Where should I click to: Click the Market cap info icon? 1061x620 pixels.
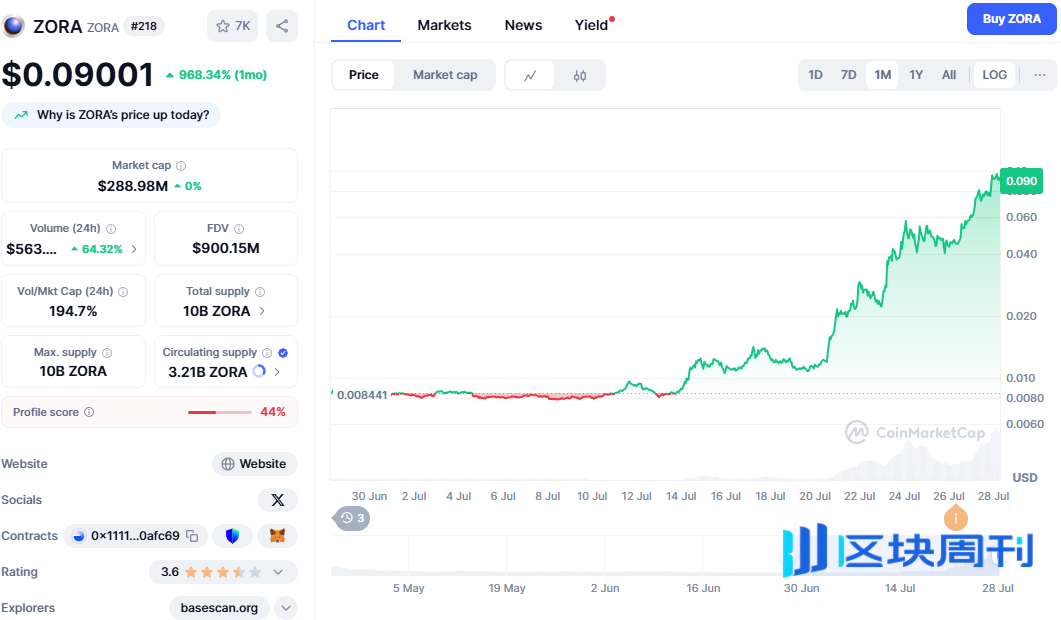(x=181, y=166)
